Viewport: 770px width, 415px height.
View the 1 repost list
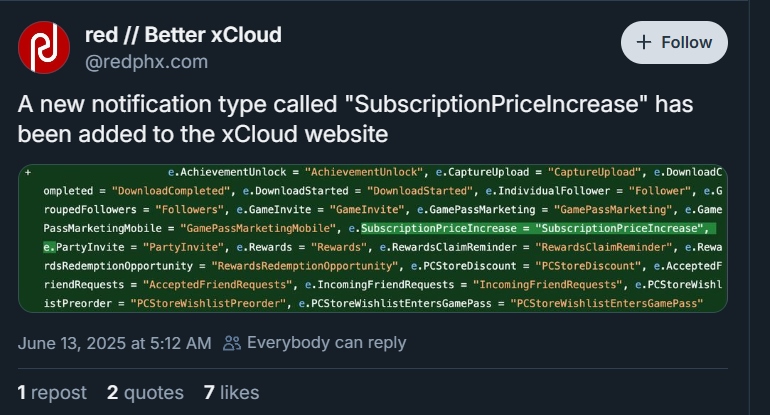pos(52,392)
